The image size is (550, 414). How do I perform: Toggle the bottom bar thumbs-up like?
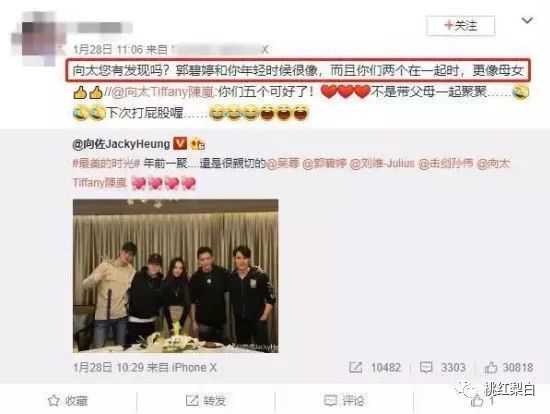[483, 401]
